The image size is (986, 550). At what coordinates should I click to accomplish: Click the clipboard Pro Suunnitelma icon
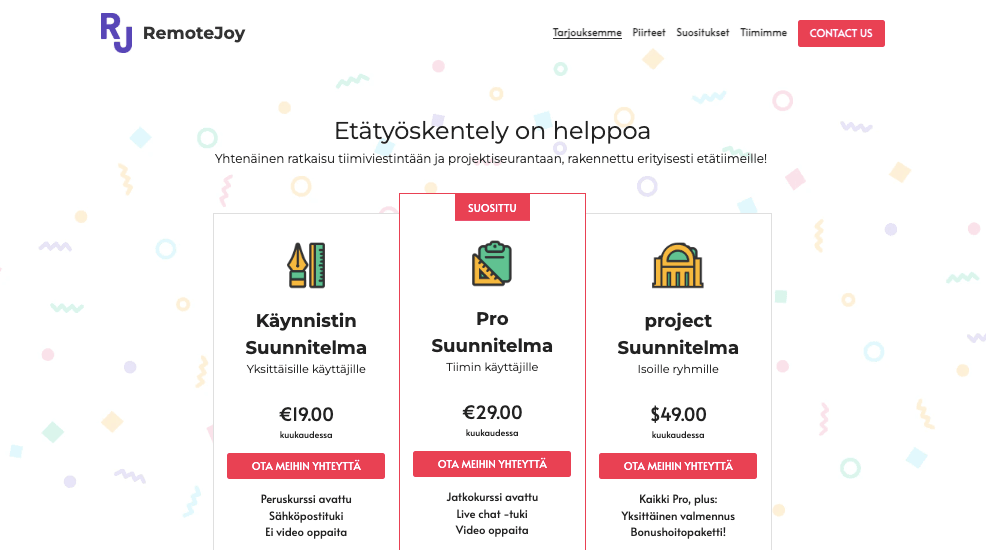click(x=492, y=264)
